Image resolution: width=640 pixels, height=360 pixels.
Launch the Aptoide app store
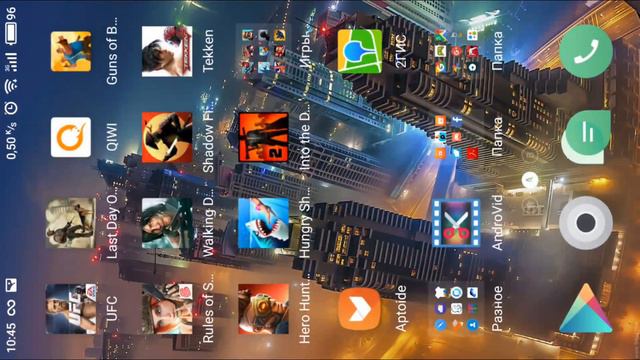(x=360, y=309)
